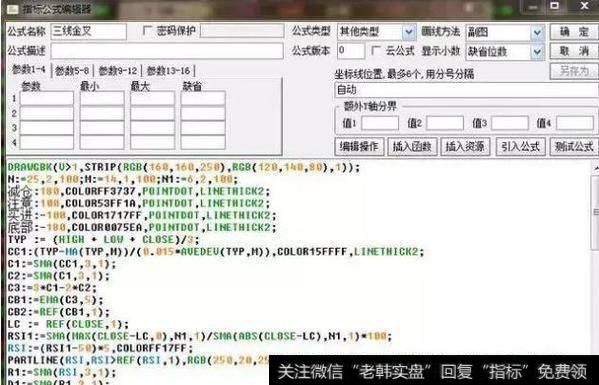
Task: Click row 2 最小 value field
Action: tap(102, 113)
